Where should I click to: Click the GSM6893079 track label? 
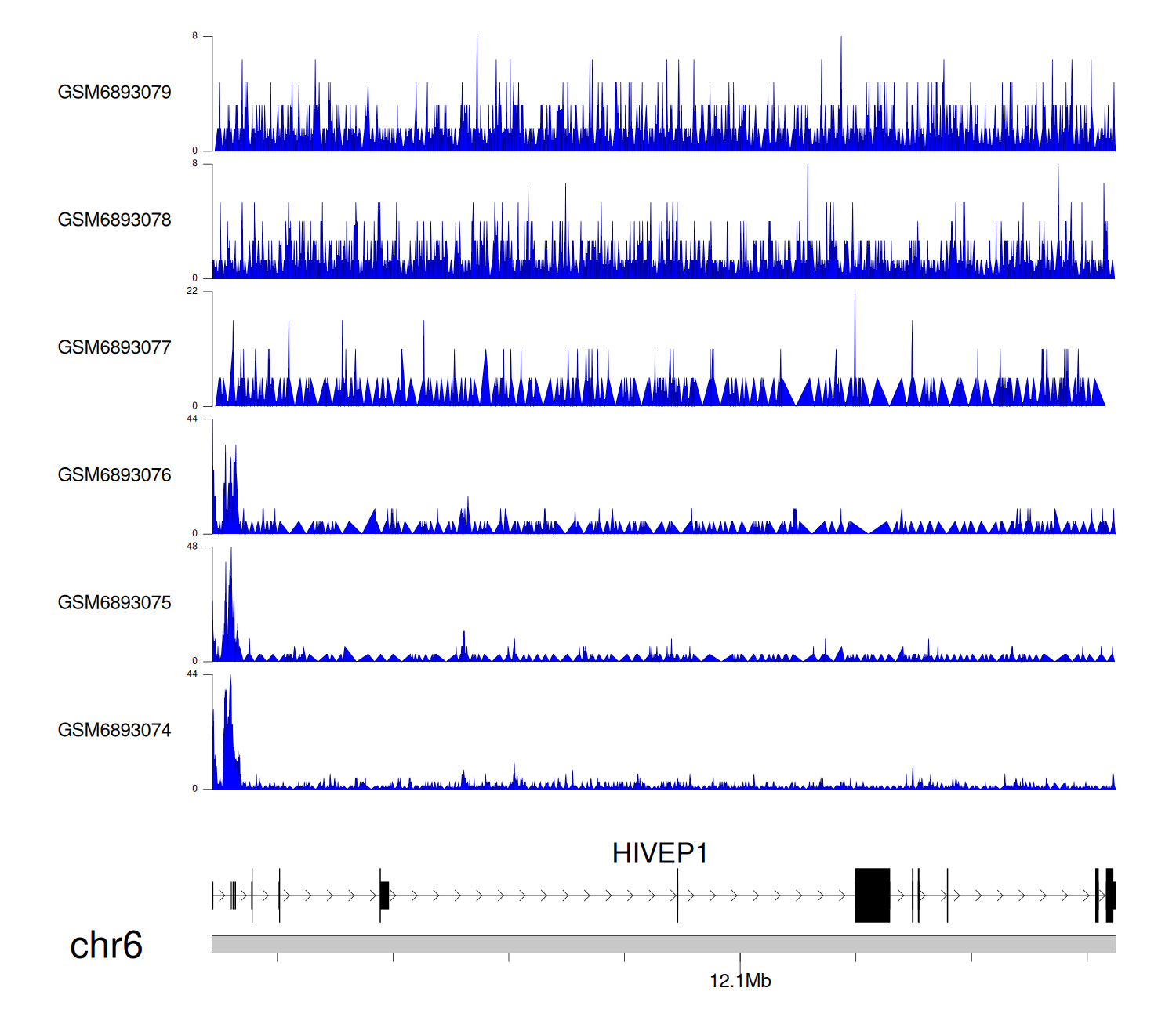coord(114,93)
